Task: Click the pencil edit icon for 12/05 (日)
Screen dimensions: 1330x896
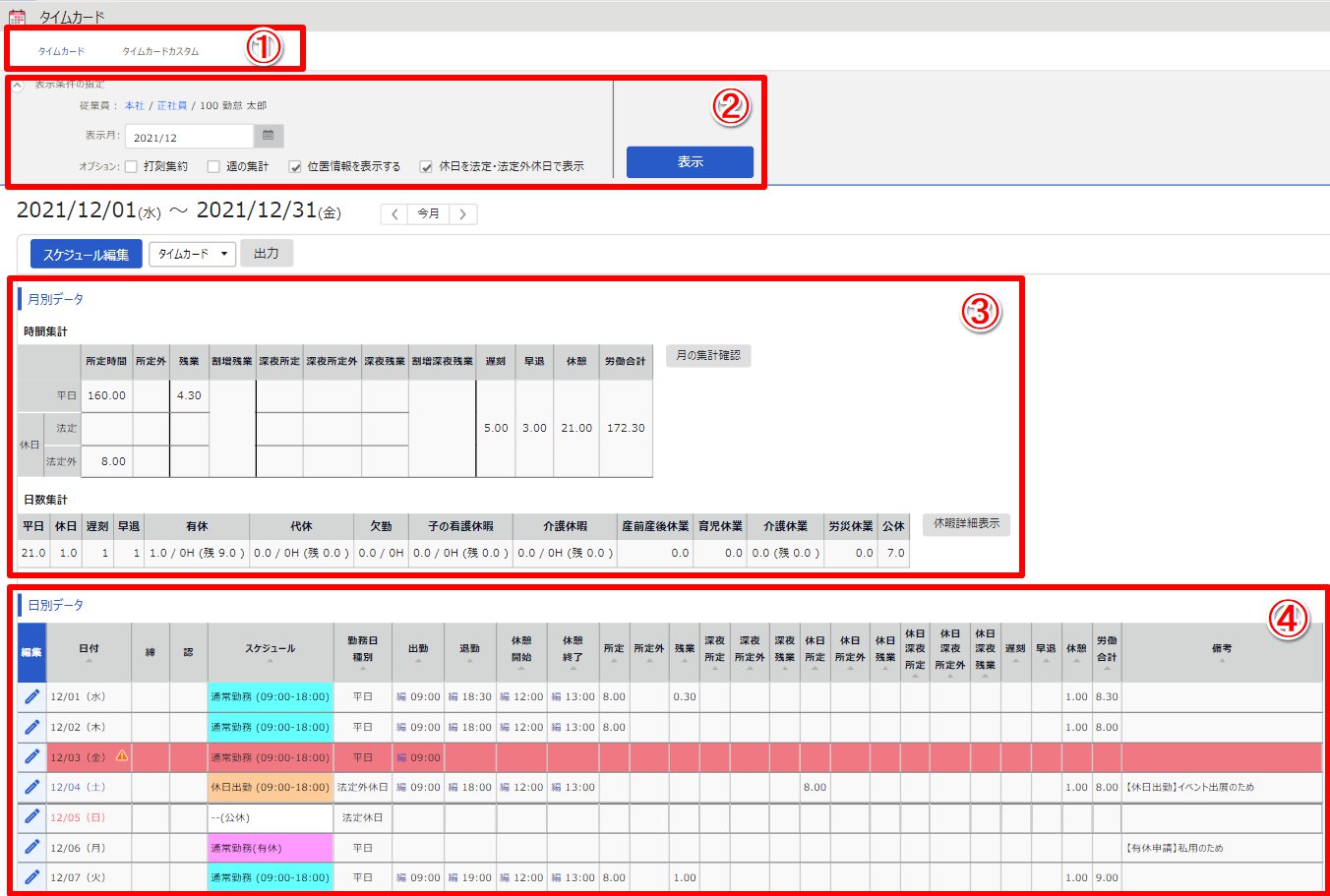Action: [x=31, y=817]
